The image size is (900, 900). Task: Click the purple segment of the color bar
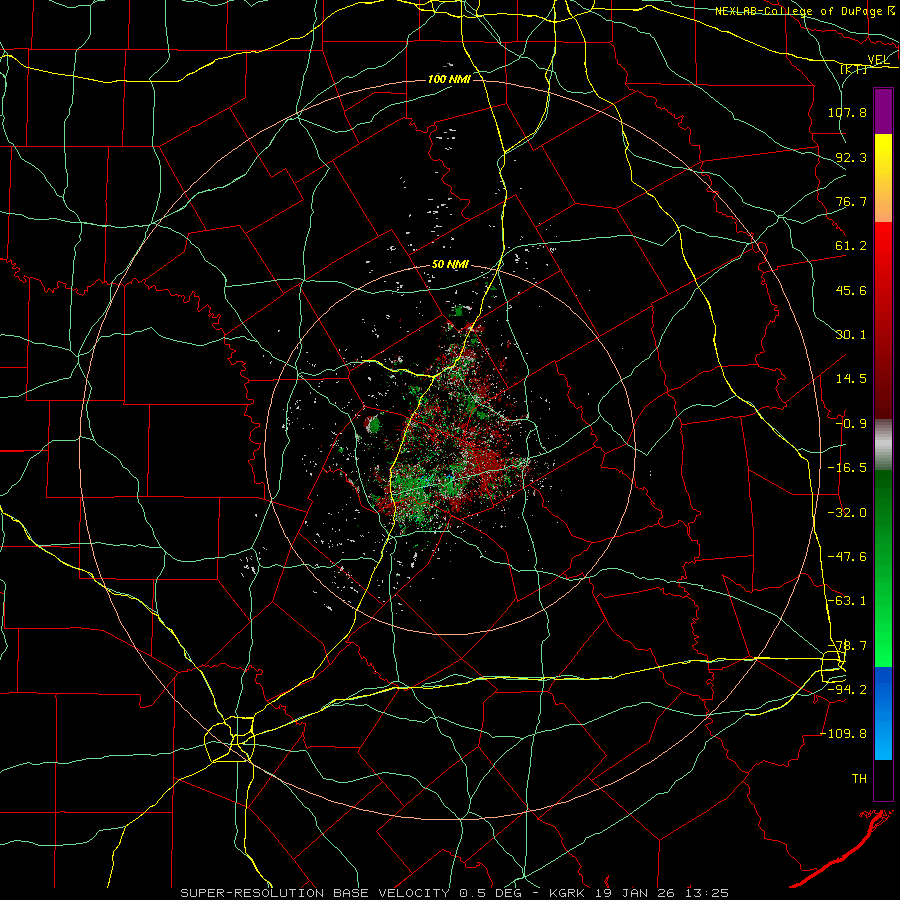[x=883, y=112]
